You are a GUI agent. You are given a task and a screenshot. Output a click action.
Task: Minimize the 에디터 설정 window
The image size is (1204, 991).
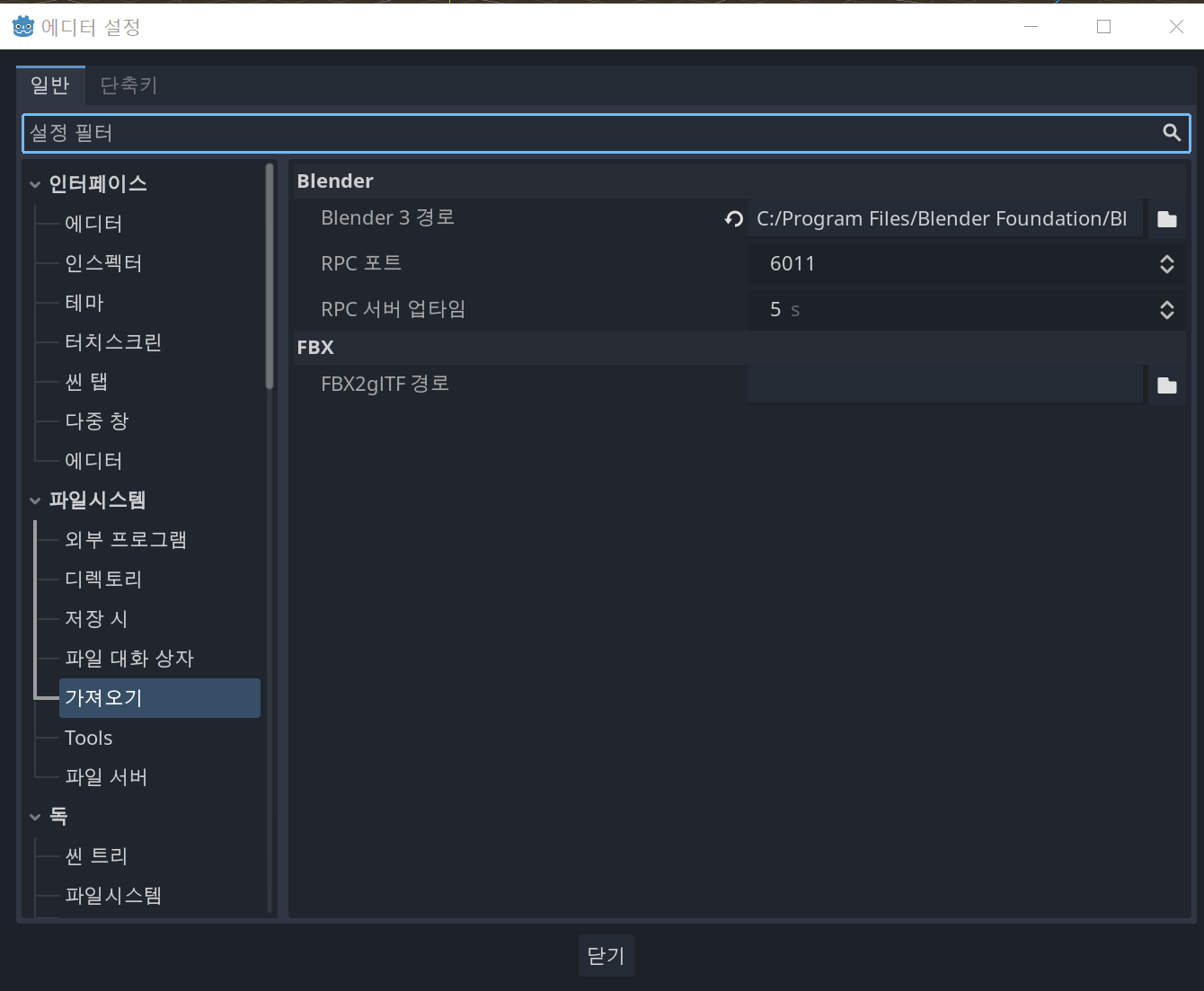(1031, 27)
